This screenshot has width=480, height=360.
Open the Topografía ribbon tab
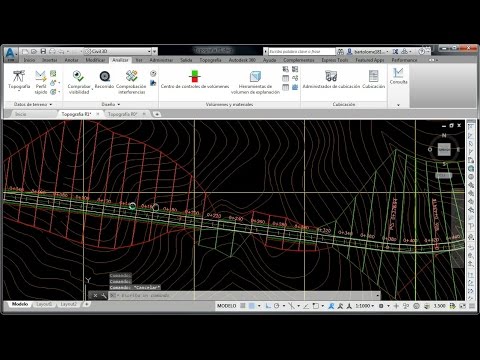point(211,60)
